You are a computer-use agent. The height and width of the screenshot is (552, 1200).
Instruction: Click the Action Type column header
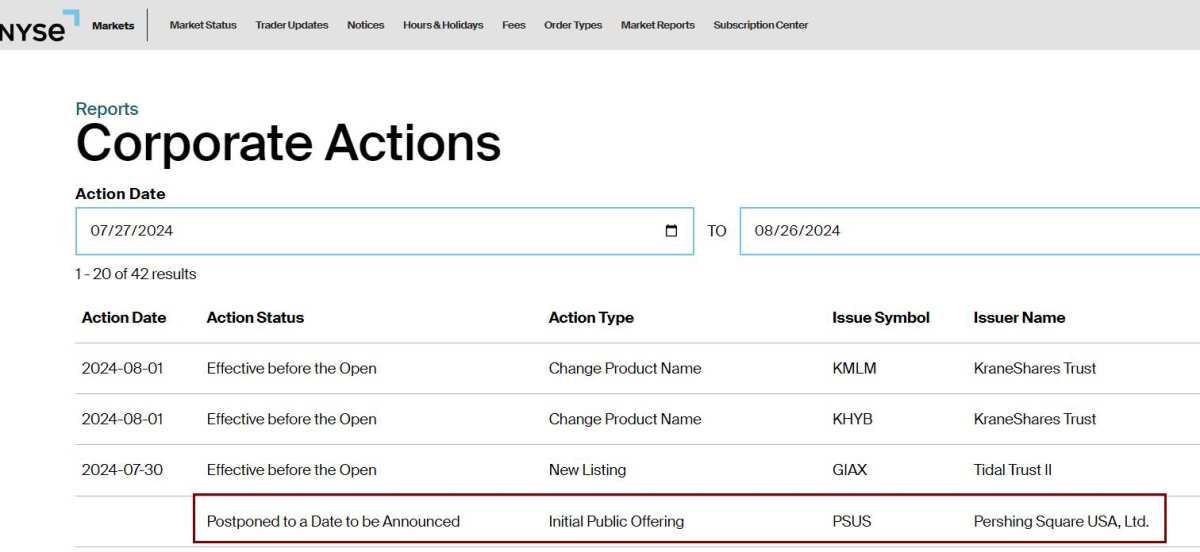591,318
